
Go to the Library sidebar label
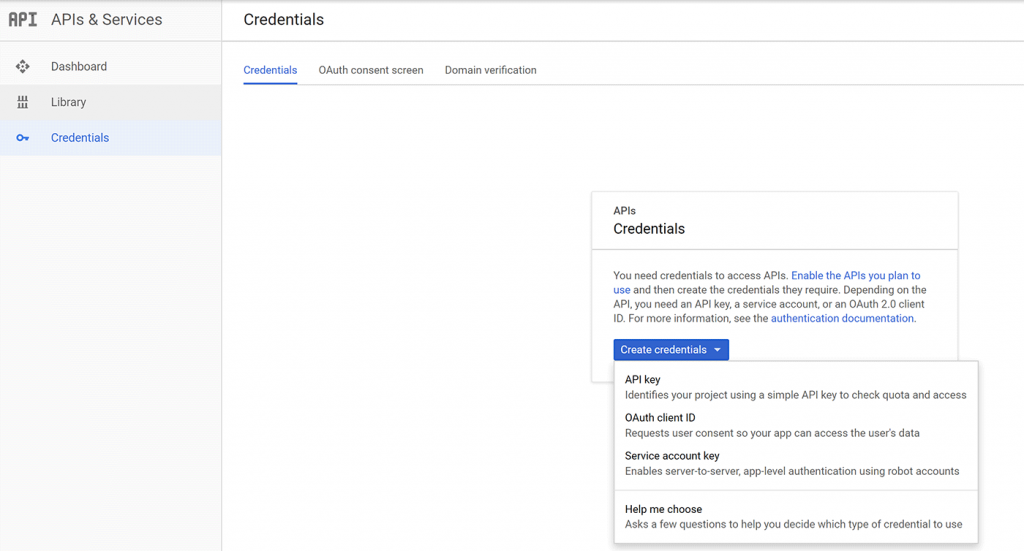[x=68, y=102]
